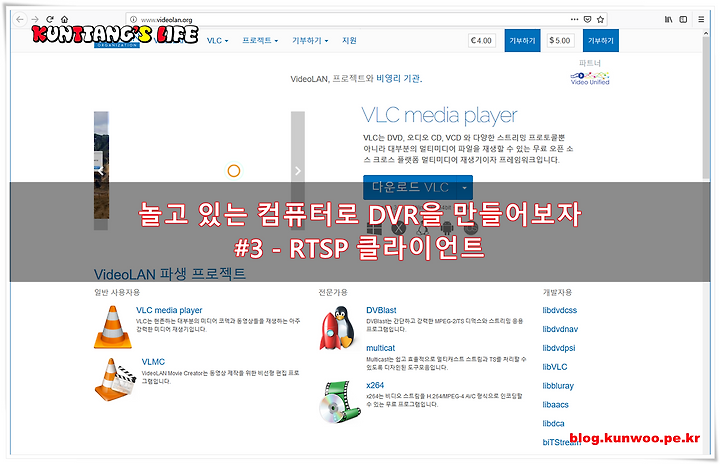This screenshot has width=720, height=464.
Task: Open the libaacs library link
Action: pyautogui.click(x=555, y=405)
